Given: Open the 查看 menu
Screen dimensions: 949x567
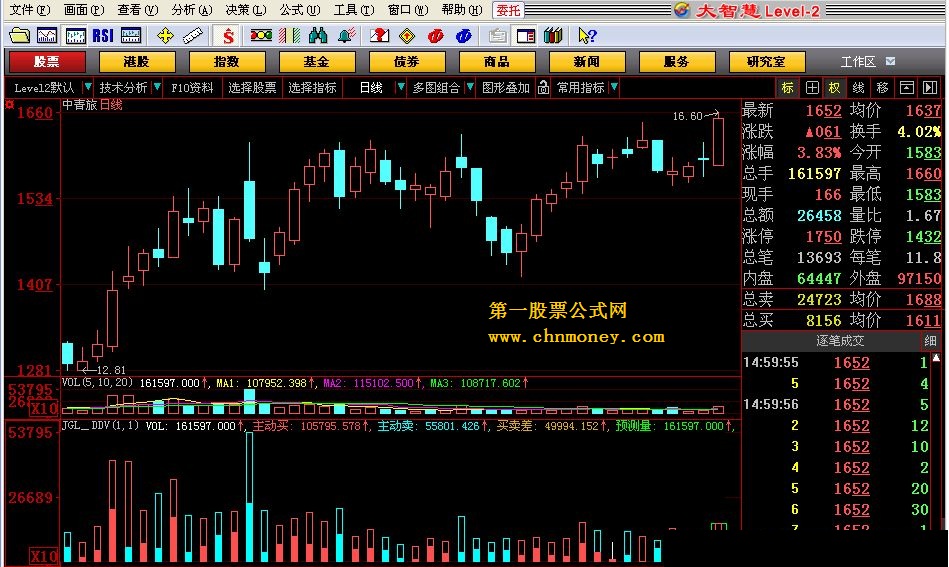Looking at the screenshot, I should (137, 10).
